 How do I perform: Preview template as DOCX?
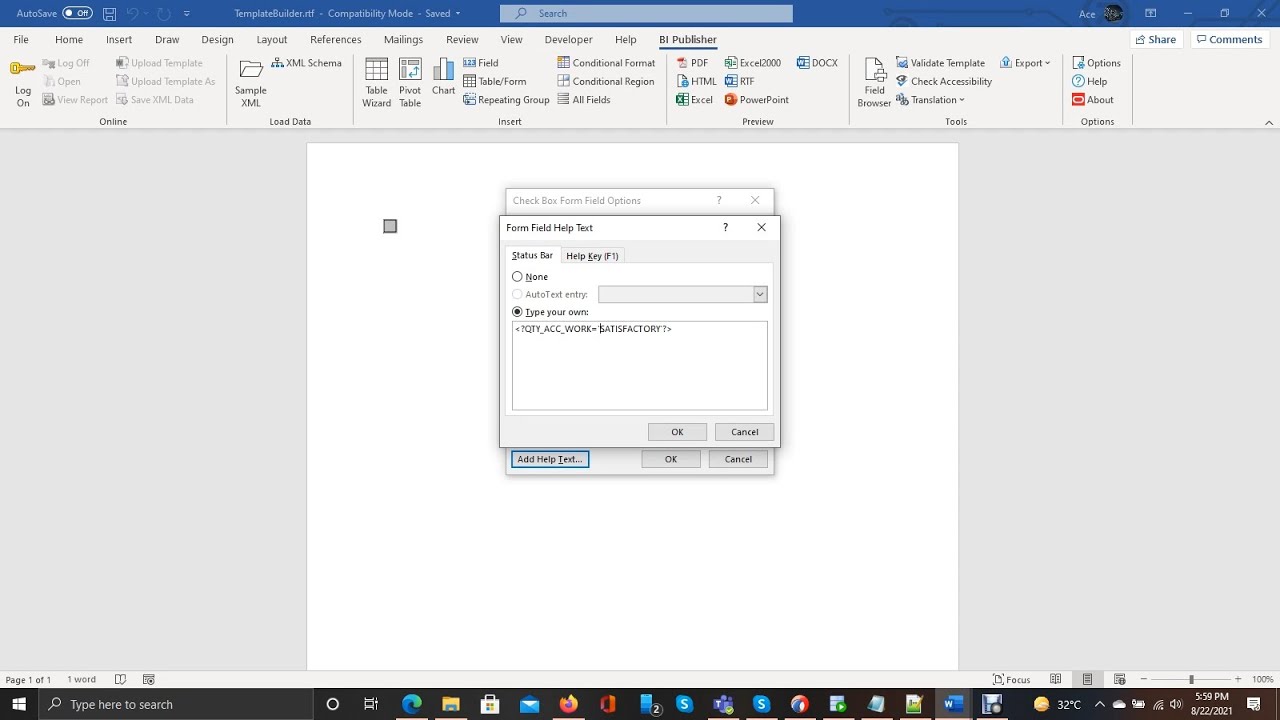(817, 63)
